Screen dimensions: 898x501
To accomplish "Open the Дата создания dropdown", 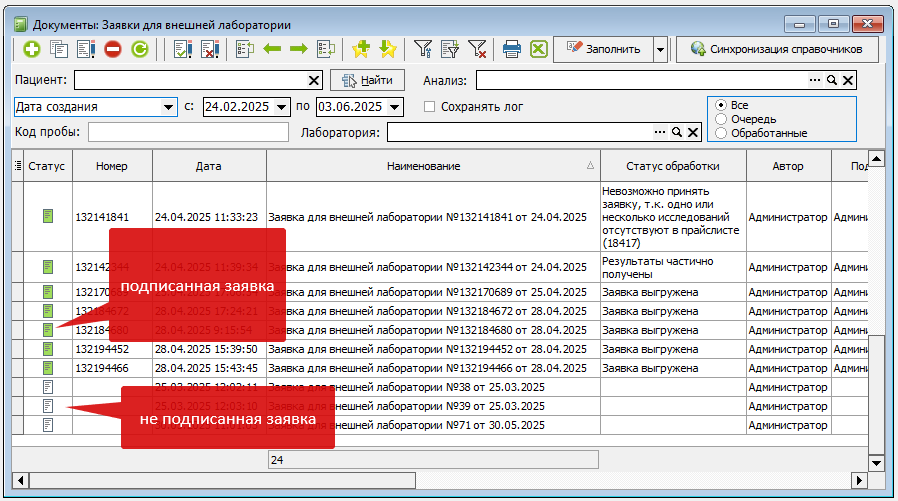I will click(x=167, y=107).
